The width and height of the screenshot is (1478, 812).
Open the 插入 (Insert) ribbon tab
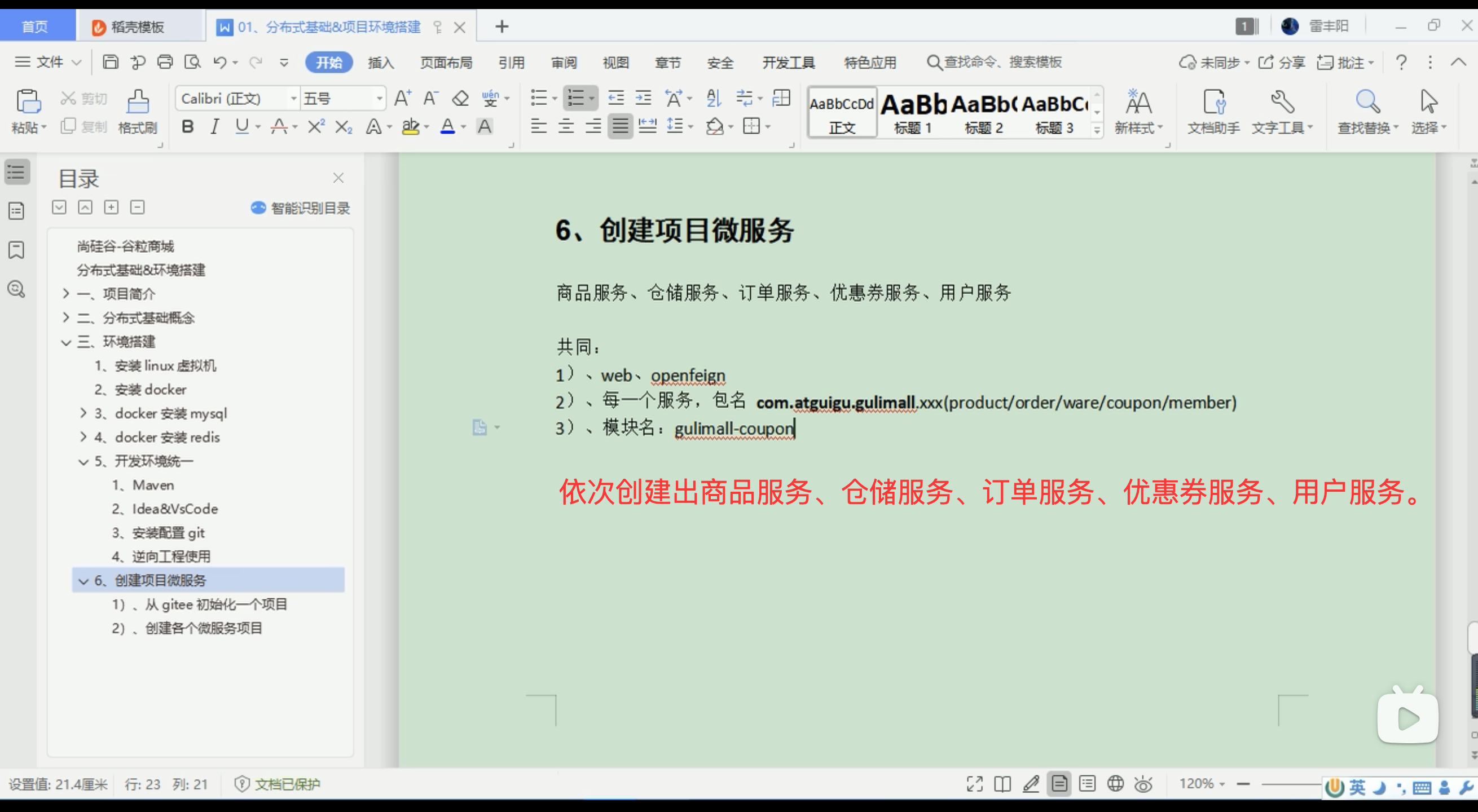[380, 63]
